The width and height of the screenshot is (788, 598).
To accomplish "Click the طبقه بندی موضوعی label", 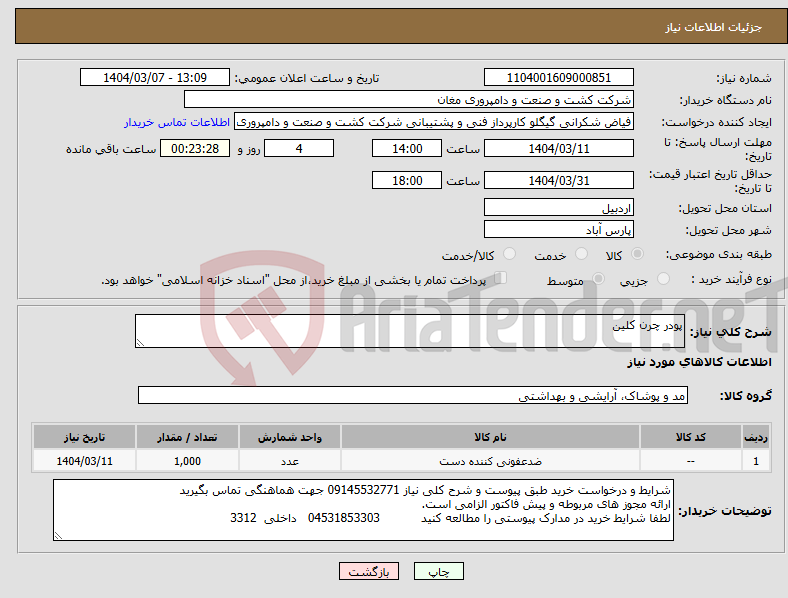I will click(719, 254).
